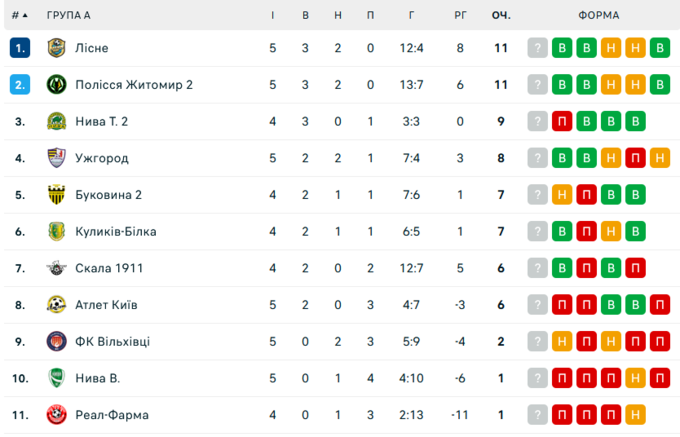Open the Нива Т. 2 club logo
This screenshot has height=437, width=680.
pyautogui.click(x=56, y=121)
